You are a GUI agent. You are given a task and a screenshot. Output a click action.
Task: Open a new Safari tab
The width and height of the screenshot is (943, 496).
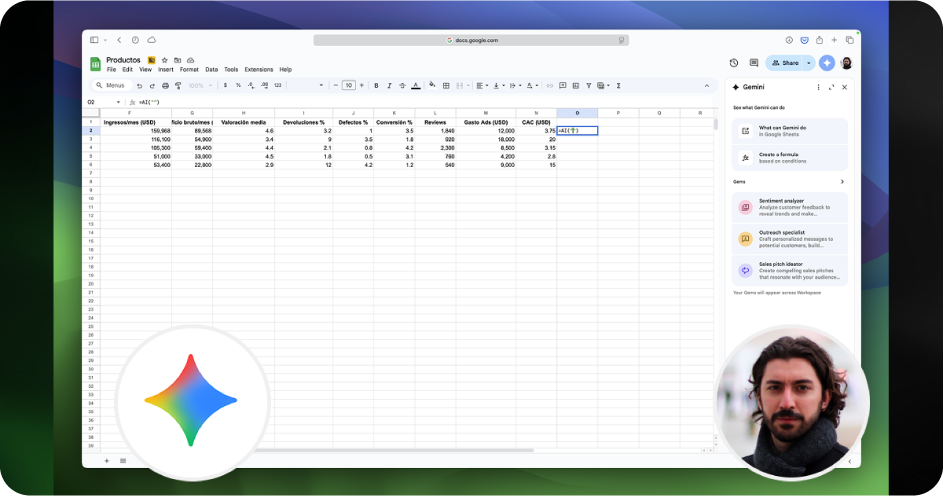point(834,40)
